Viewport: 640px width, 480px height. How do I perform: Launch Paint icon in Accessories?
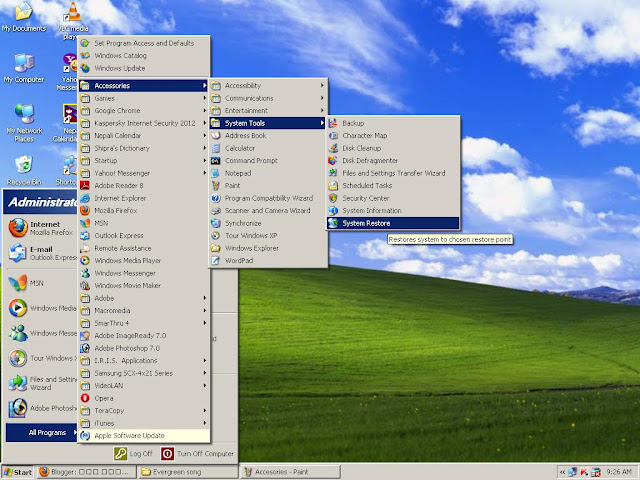tap(216, 186)
